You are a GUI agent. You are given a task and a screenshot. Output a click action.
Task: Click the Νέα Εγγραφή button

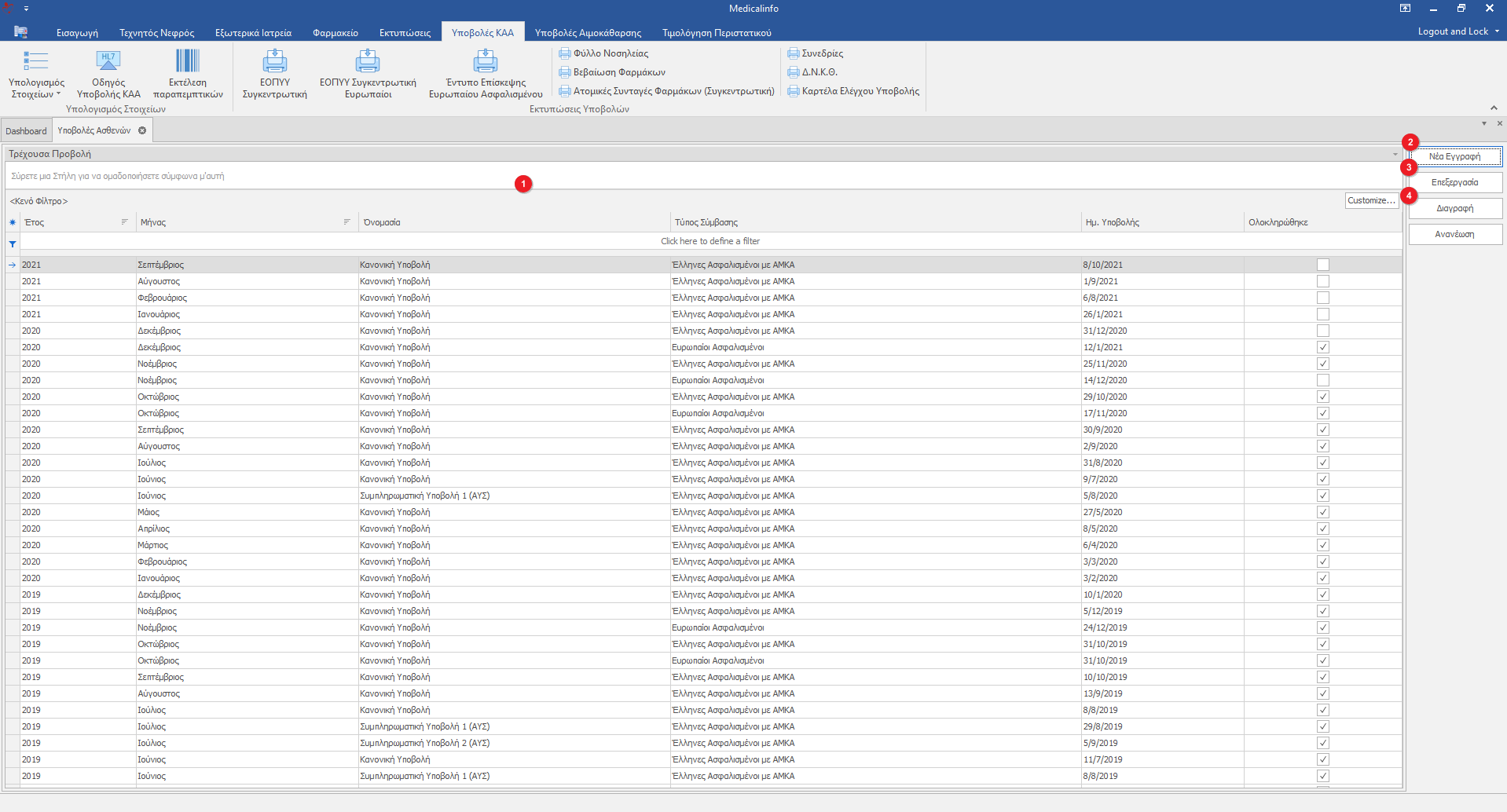pyautogui.click(x=1454, y=156)
